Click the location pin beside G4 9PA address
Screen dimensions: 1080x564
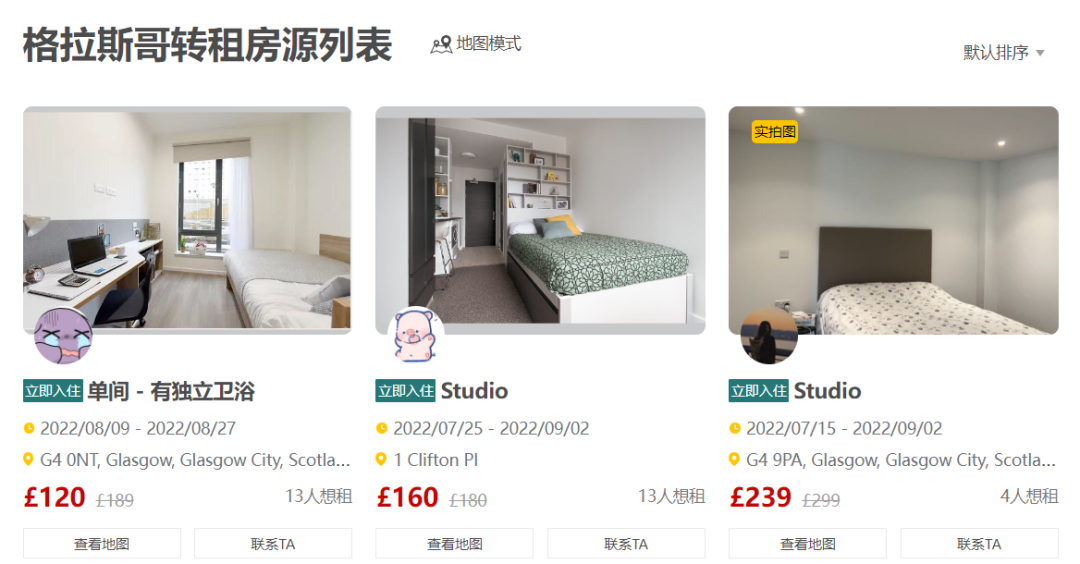click(x=734, y=459)
